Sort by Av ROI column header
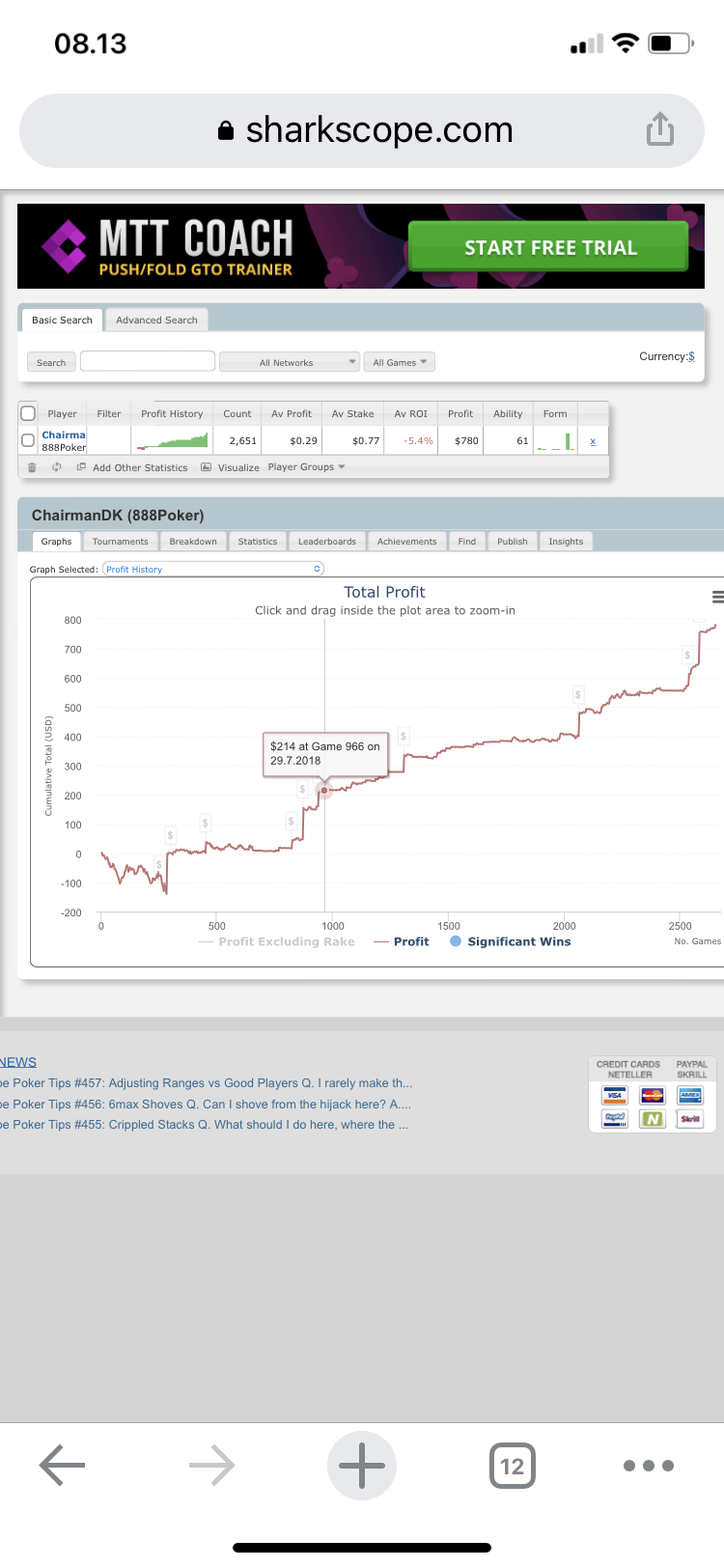Image resolution: width=724 pixels, height=1568 pixels. 410,413
